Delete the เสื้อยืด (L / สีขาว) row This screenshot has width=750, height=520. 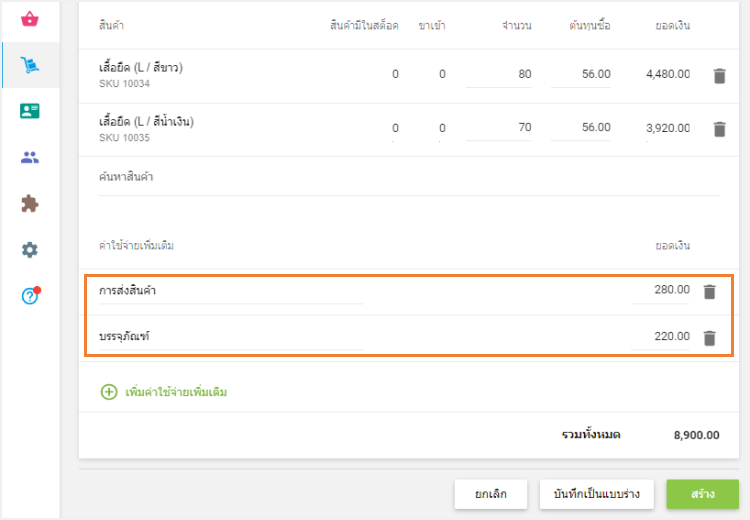click(719, 75)
